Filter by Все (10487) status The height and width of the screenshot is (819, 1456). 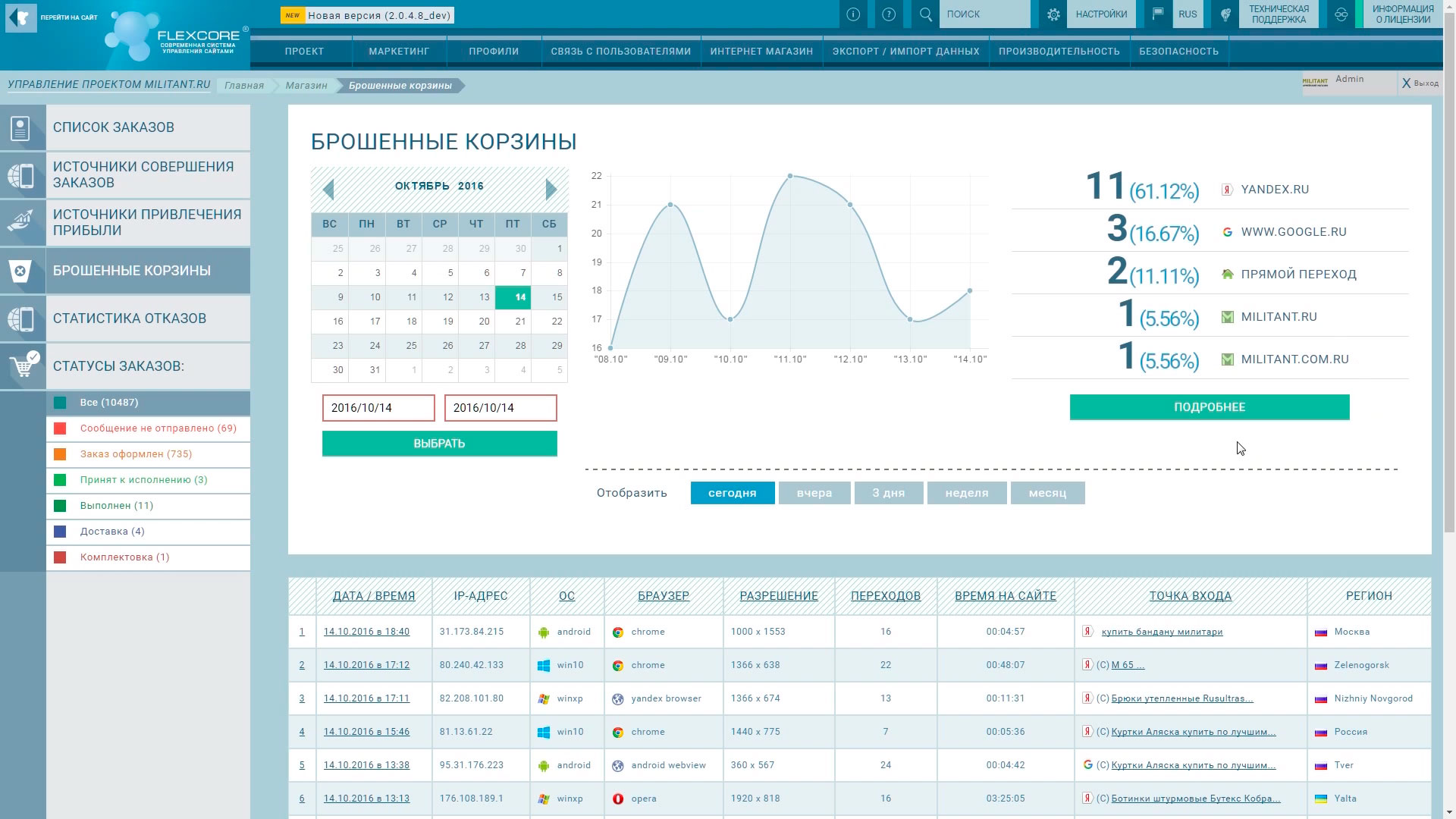(148, 403)
